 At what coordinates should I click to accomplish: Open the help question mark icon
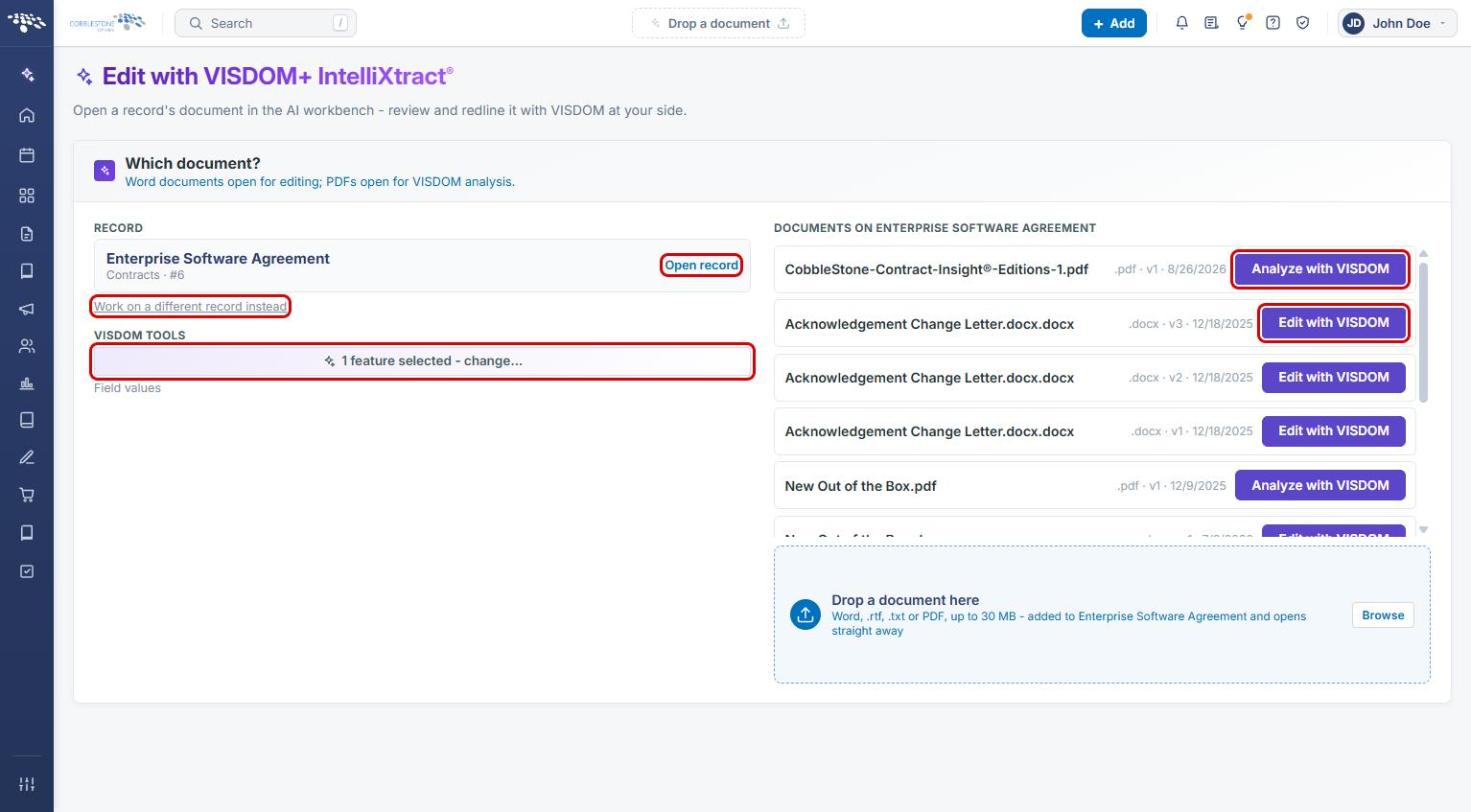[1273, 23]
